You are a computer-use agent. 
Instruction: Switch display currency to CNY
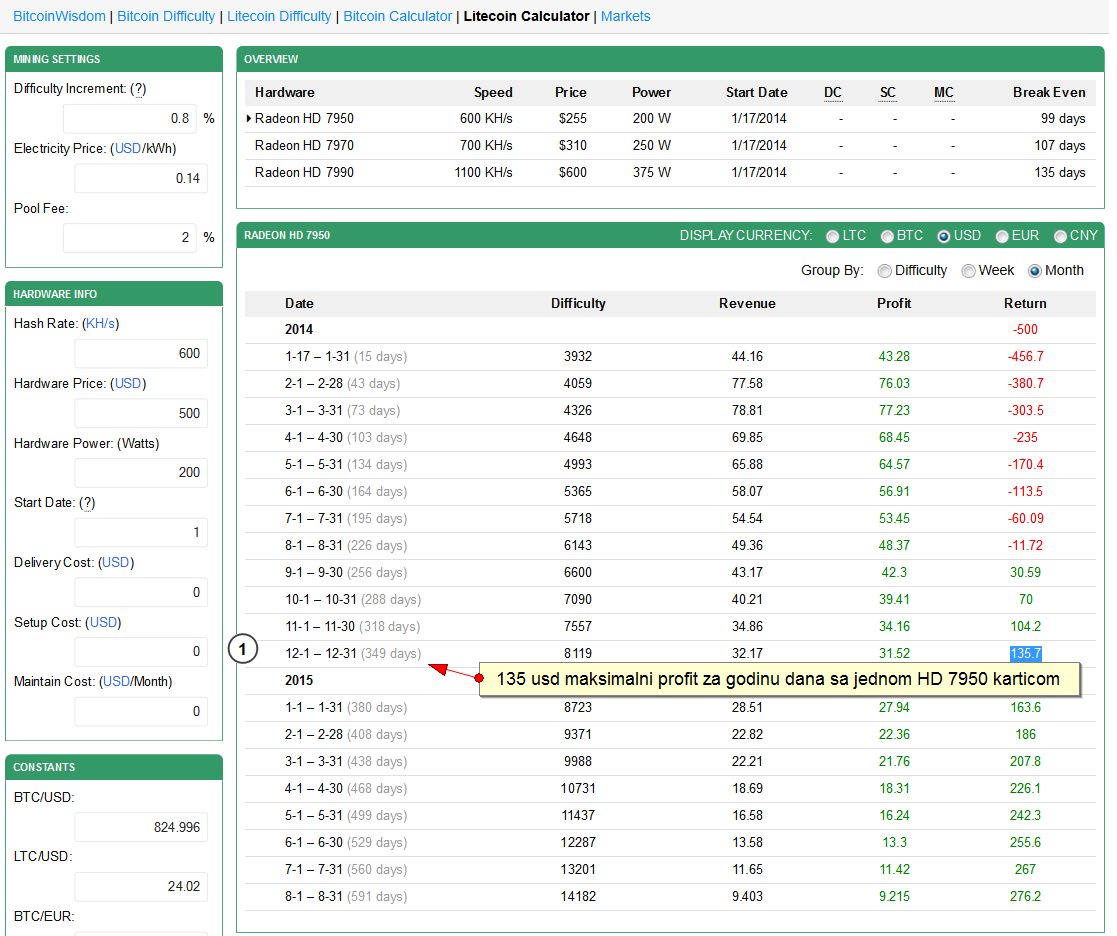(x=1060, y=236)
